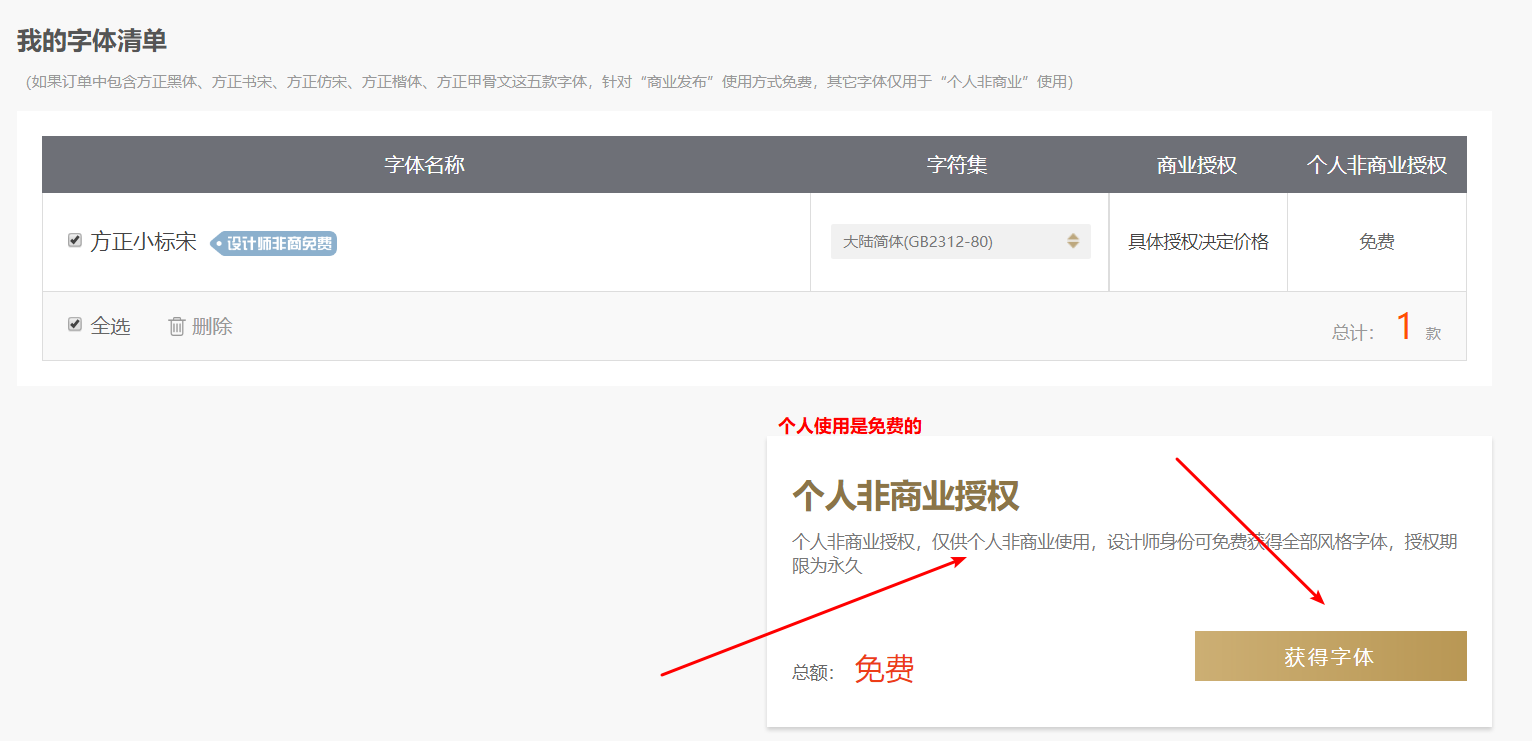Click the up-down arrow in the charset selector
The image size is (1532, 741).
(1075, 241)
